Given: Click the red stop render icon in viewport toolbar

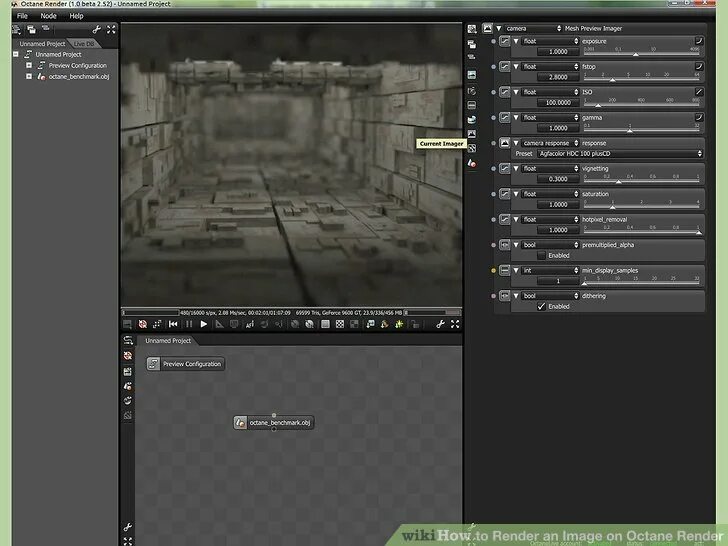Looking at the screenshot, I should (x=143, y=324).
